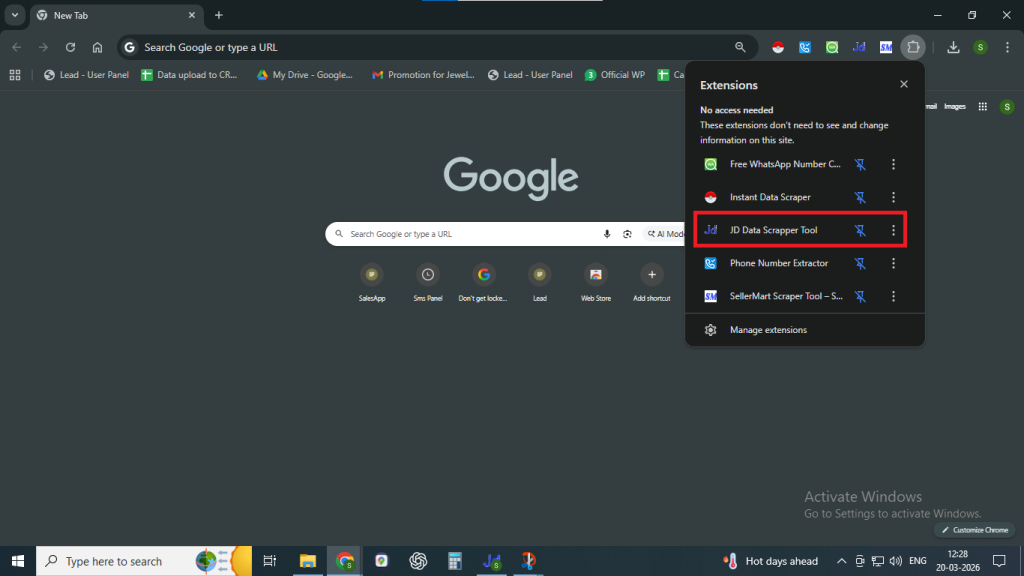Click Manage extensions in the popup

click(x=768, y=330)
